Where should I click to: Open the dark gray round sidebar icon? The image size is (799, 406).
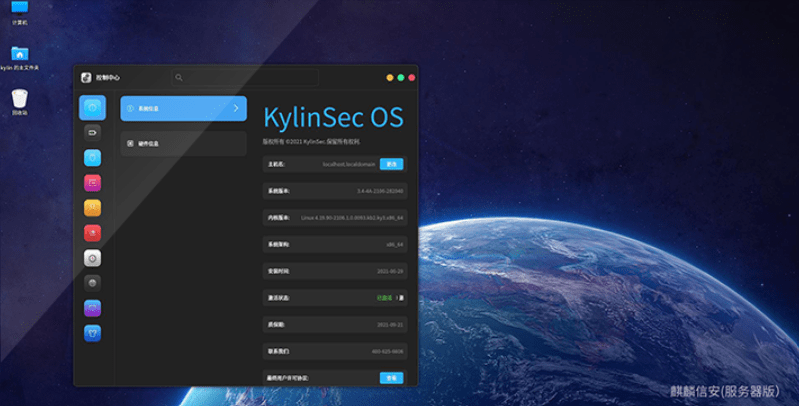point(92,283)
